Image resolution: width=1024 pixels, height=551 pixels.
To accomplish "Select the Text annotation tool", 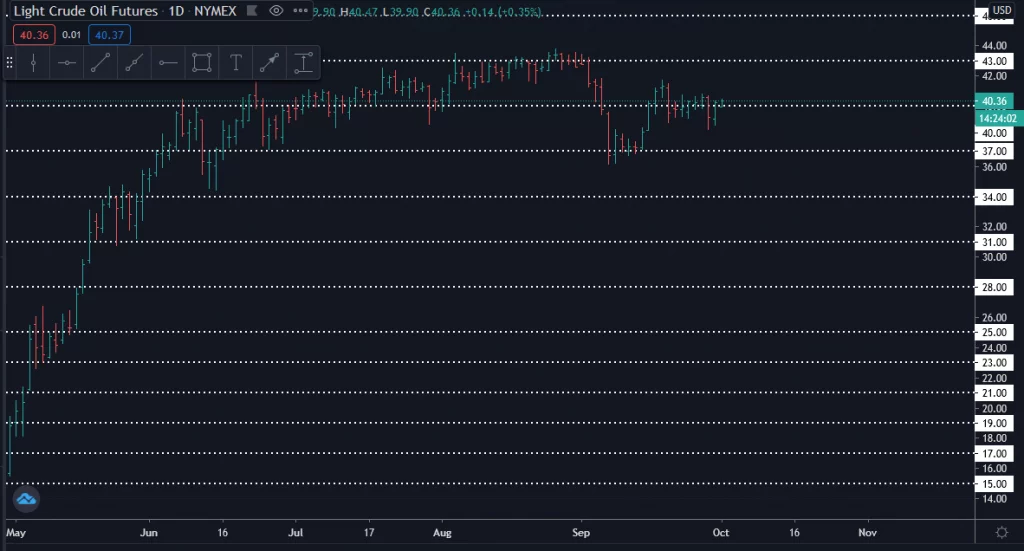I will point(236,63).
